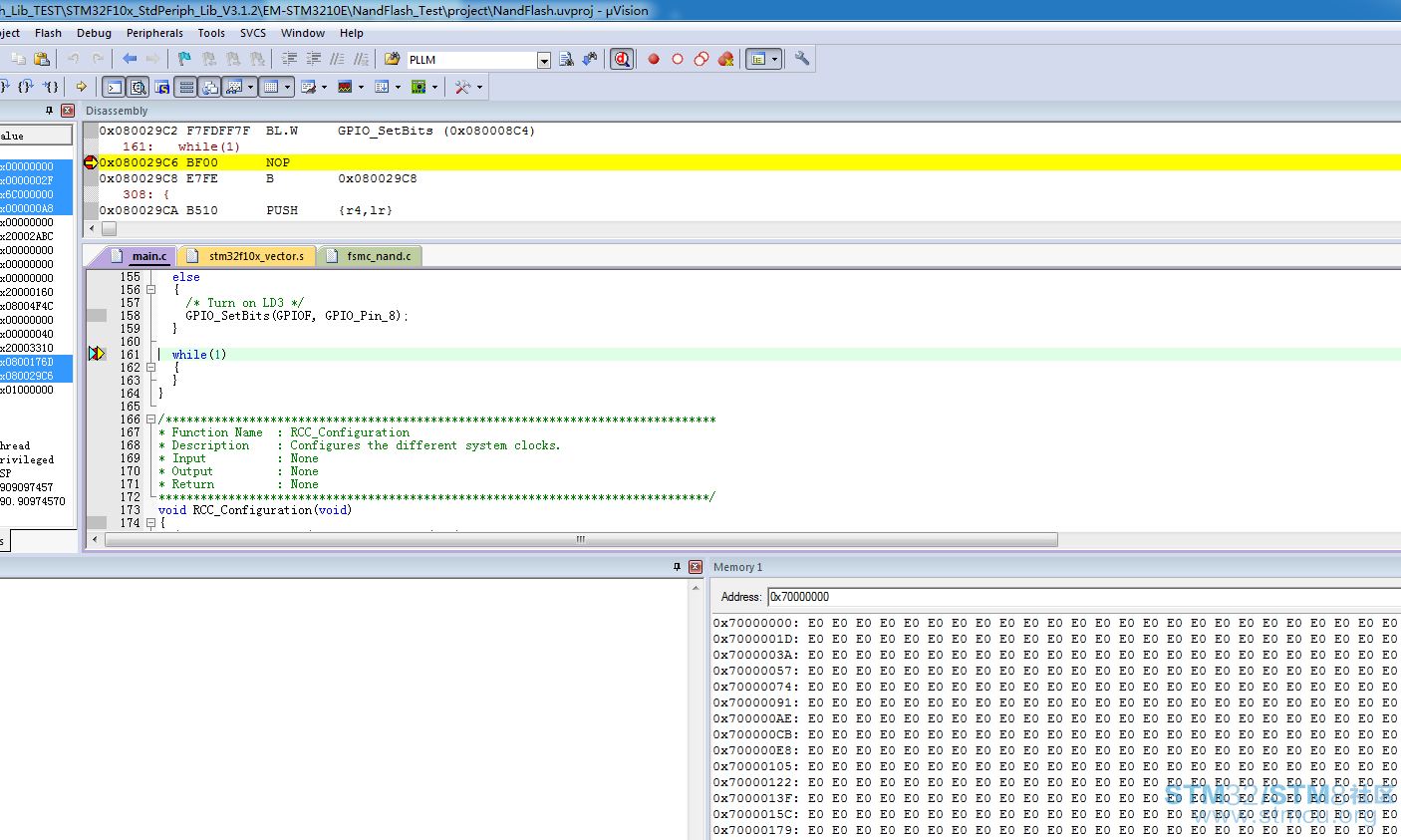
Task: Open System Viewer windows dropdown arrow
Action: pos(434,87)
